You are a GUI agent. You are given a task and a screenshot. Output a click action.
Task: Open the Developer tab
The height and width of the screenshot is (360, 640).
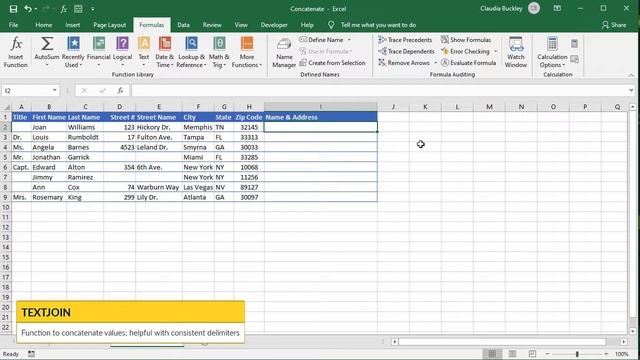274,25
